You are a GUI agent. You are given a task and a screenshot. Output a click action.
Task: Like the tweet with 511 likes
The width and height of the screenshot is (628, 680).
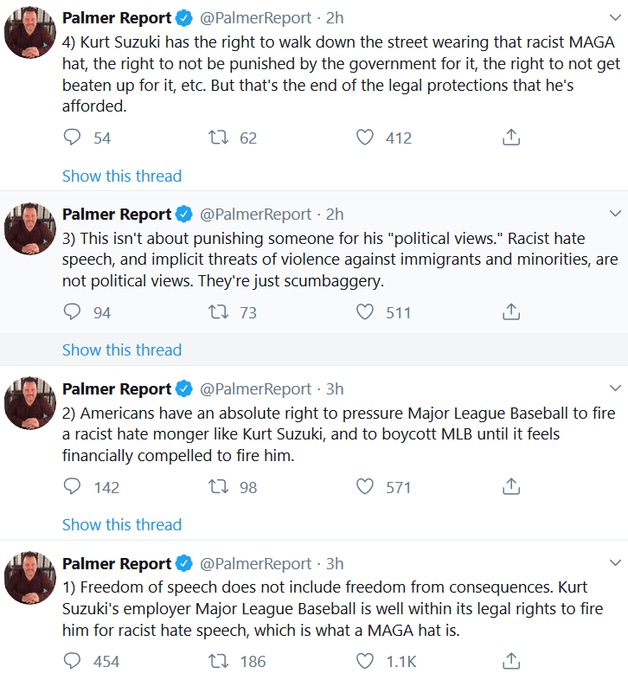(366, 312)
